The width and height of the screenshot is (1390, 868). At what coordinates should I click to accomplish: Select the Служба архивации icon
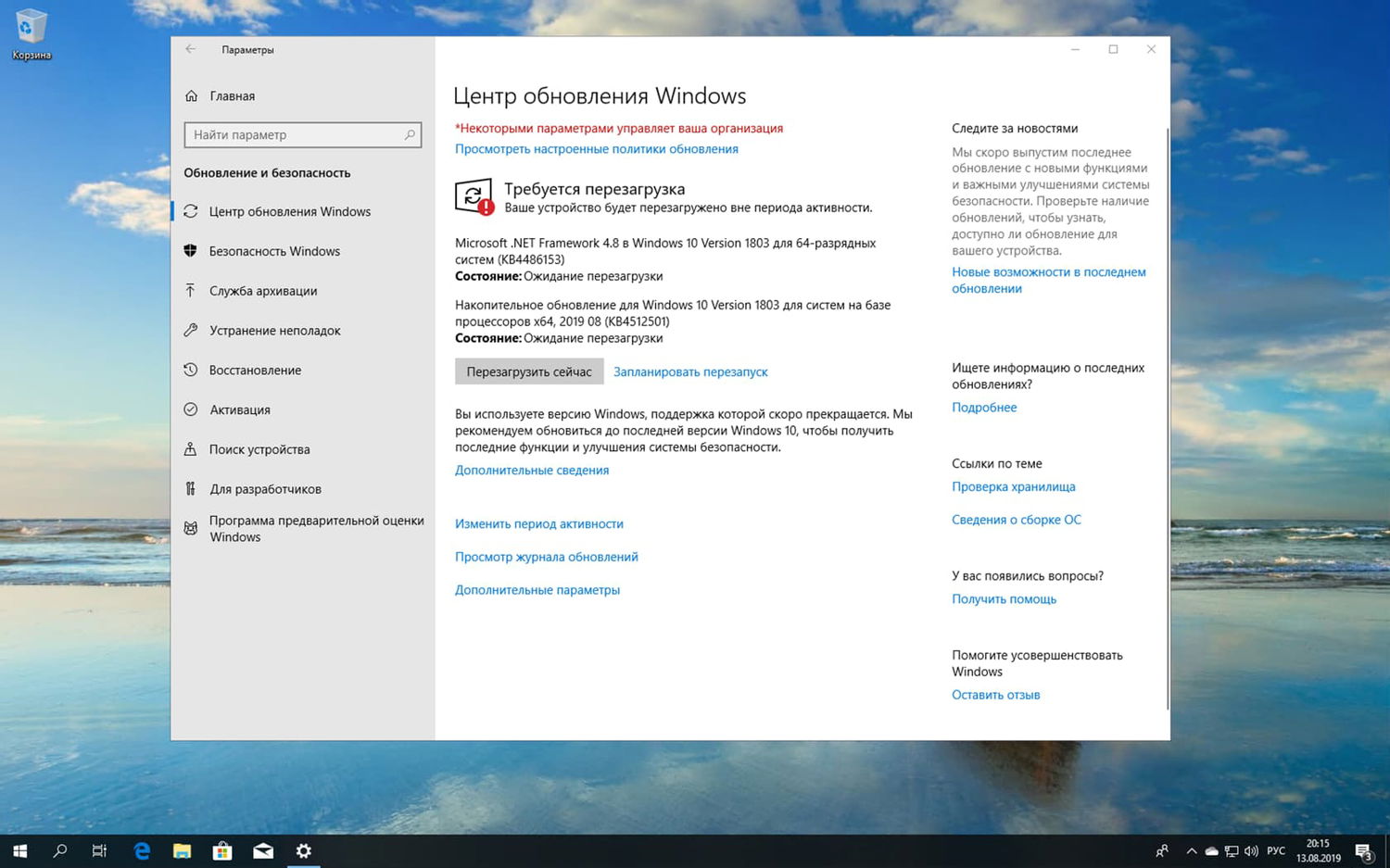coord(190,290)
